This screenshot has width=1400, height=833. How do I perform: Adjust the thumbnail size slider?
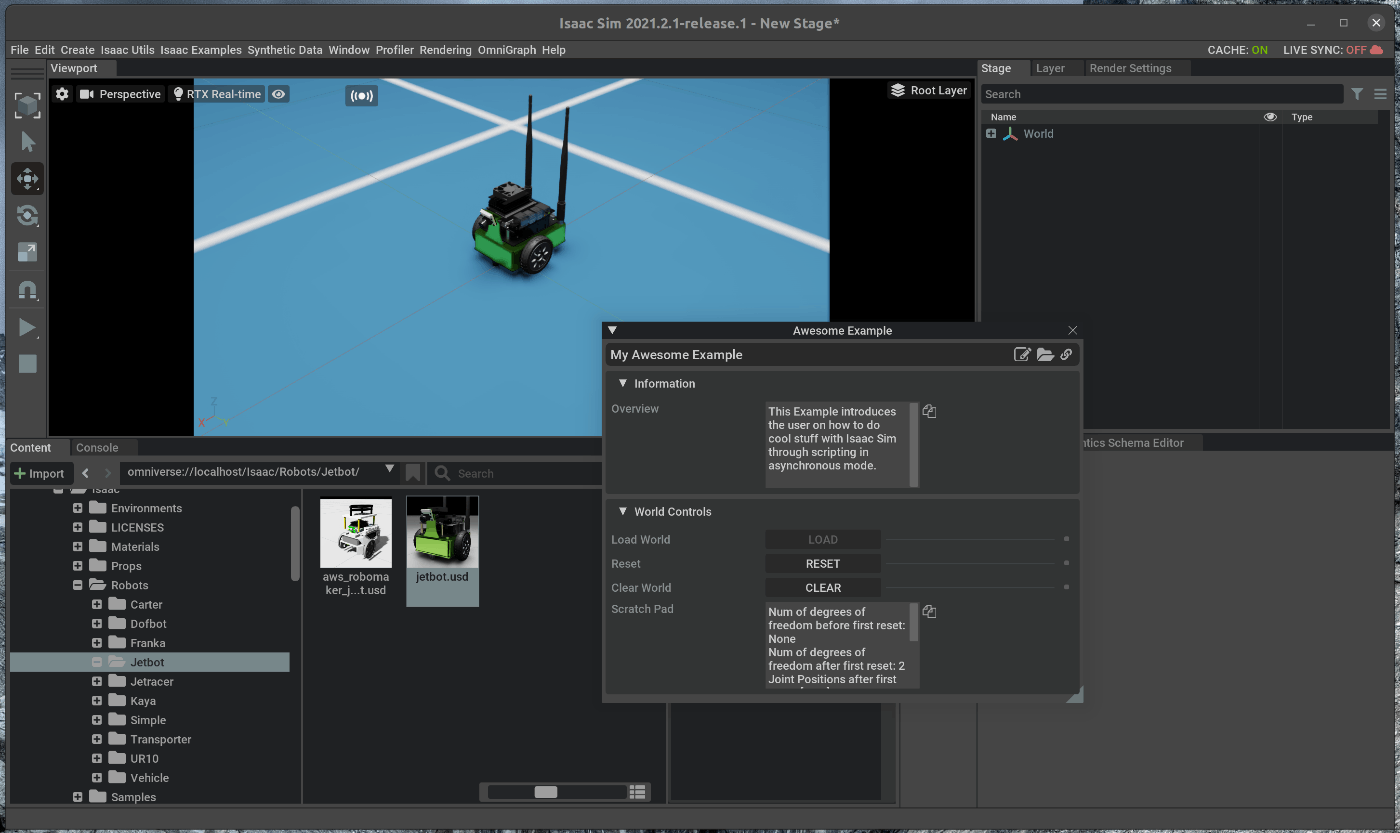(546, 792)
